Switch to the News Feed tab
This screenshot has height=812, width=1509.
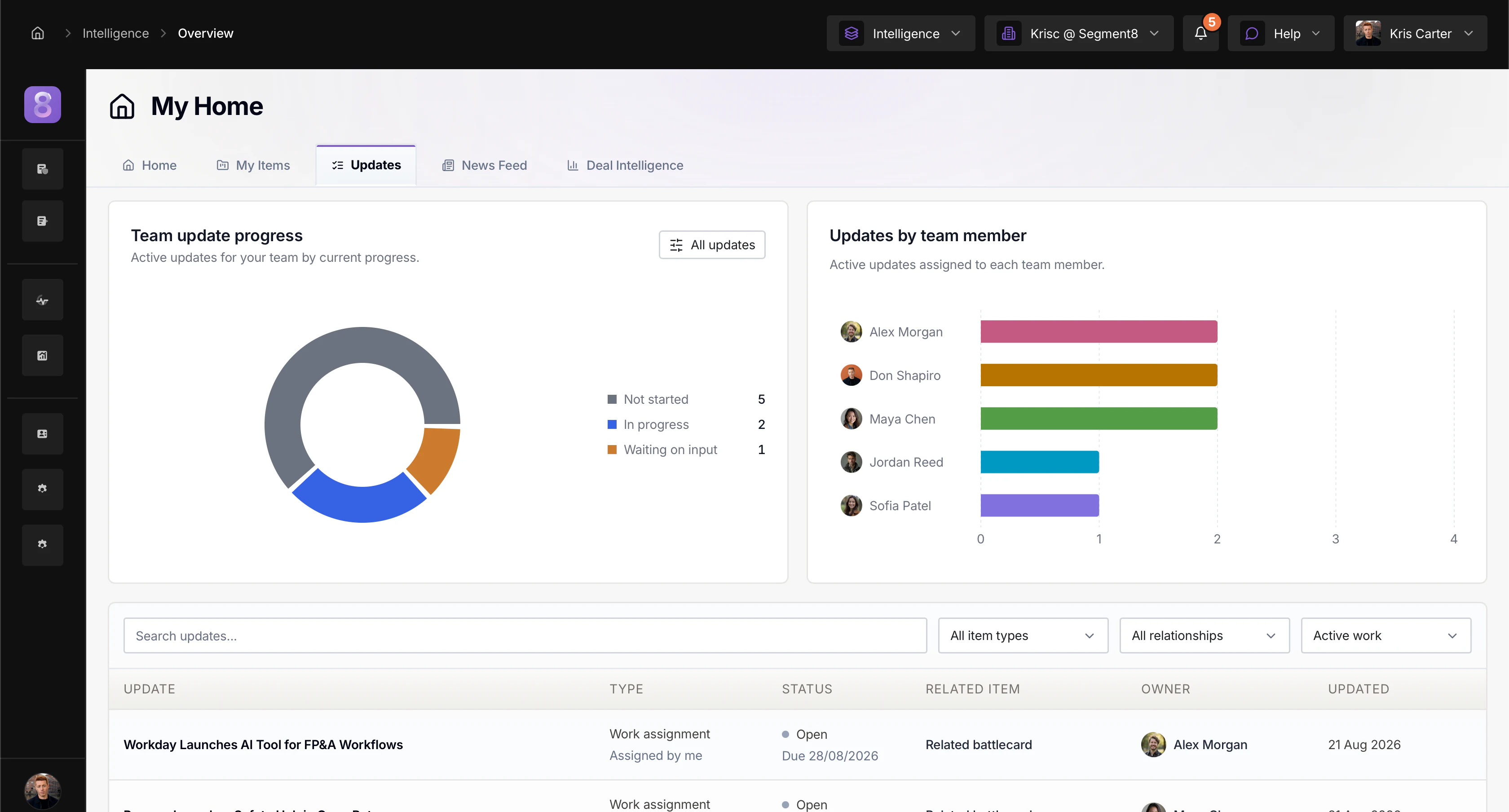click(485, 165)
